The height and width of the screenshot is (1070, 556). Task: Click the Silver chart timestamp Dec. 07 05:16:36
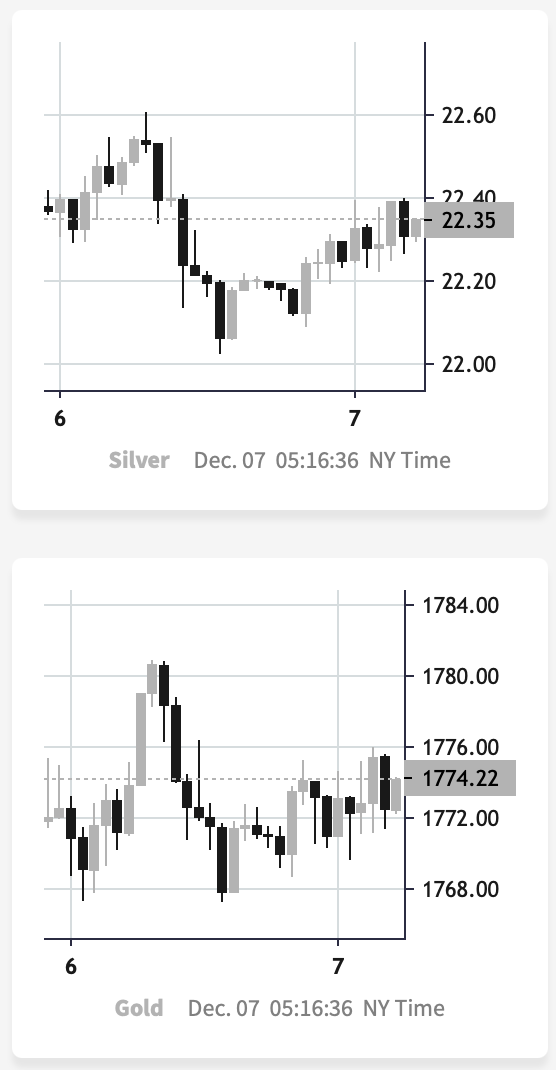276,460
